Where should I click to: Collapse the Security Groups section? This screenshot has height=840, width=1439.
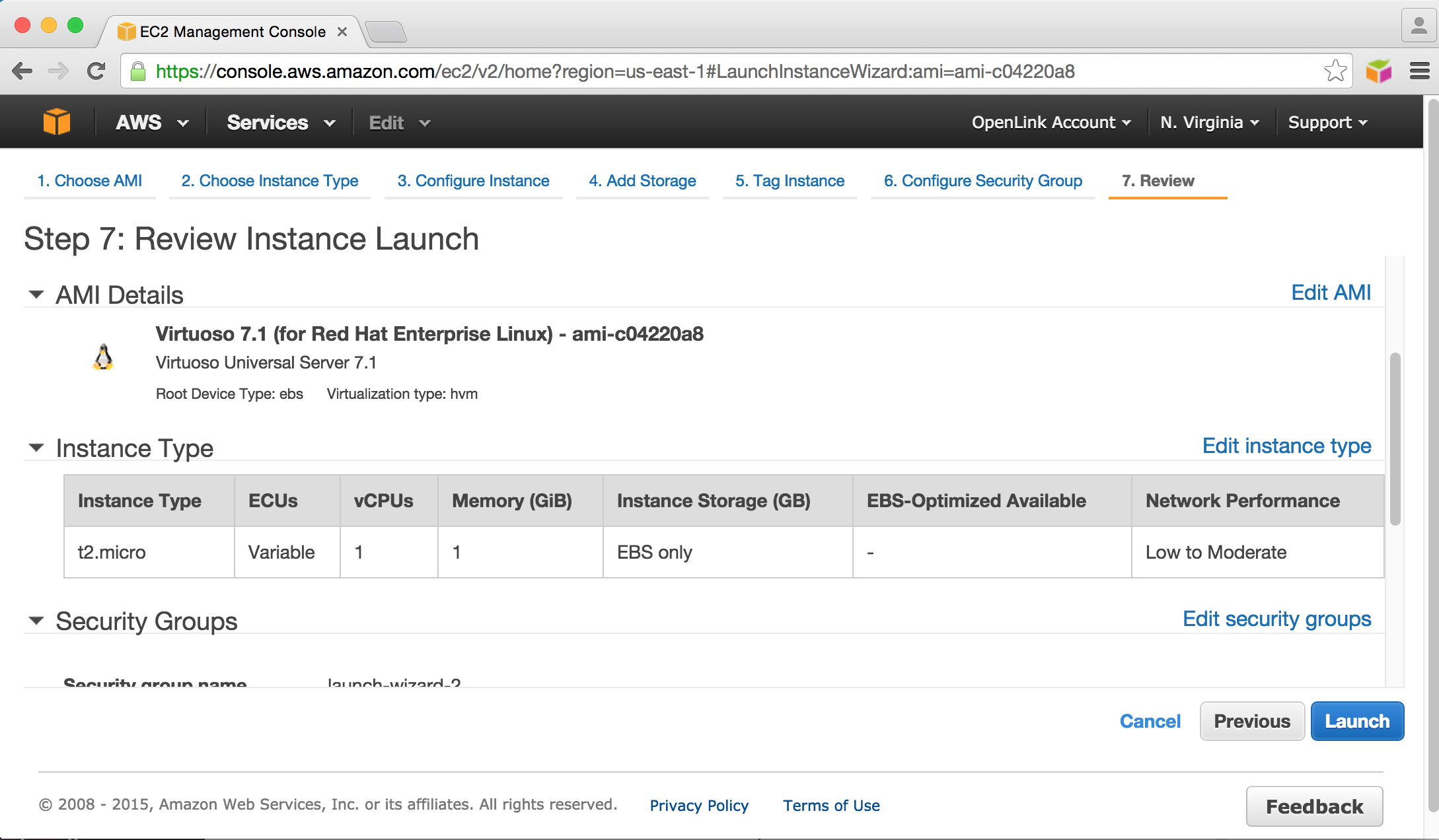click(x=36, y=621)
